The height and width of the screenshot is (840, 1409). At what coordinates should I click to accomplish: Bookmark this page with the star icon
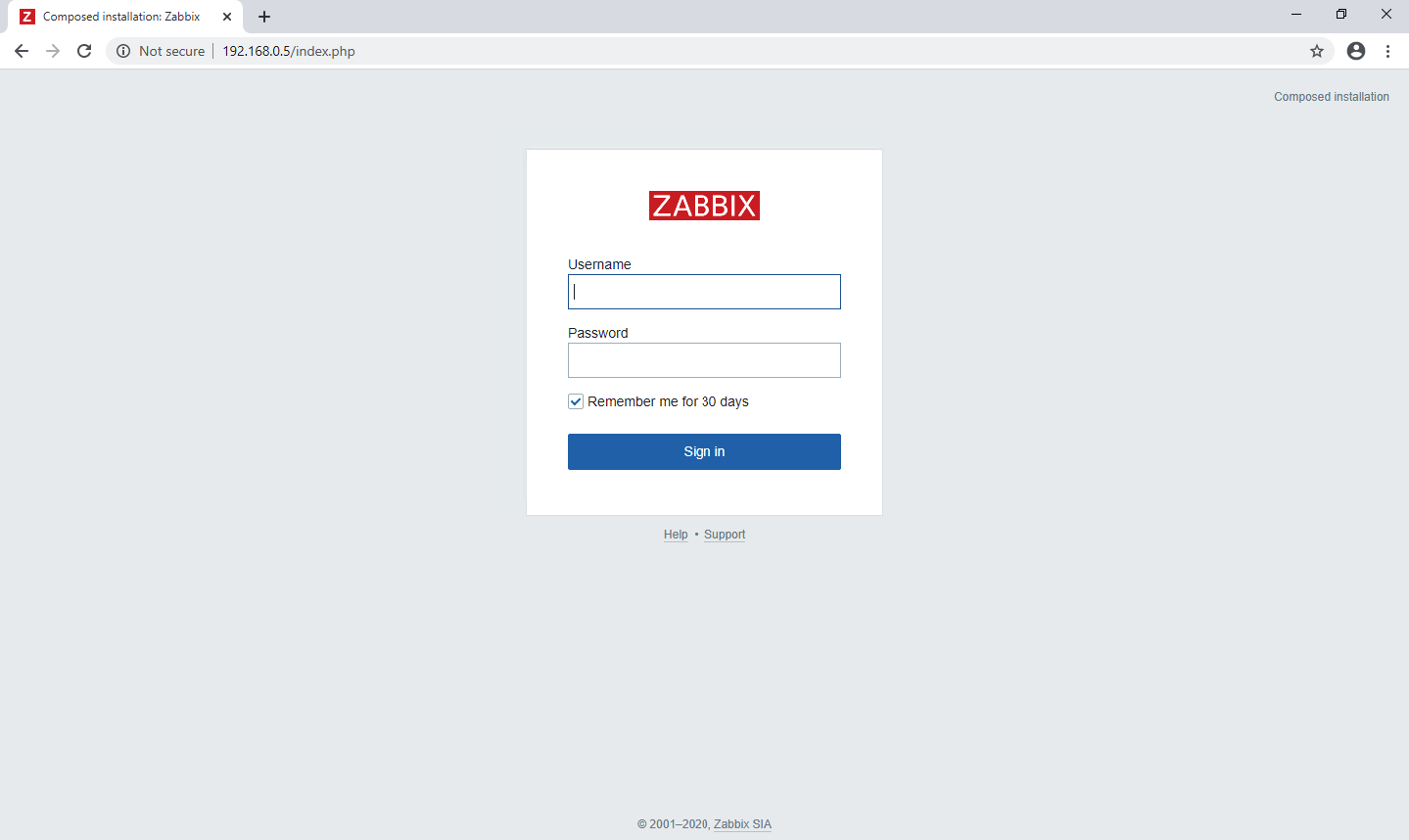(1317, 51)
